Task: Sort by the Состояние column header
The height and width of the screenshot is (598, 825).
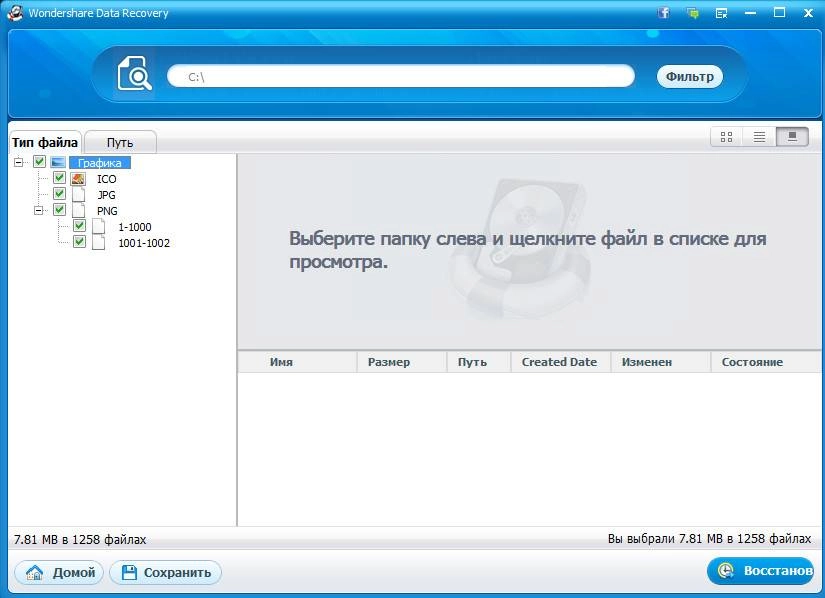Action: pyautogui.click(x=766, y=362)
